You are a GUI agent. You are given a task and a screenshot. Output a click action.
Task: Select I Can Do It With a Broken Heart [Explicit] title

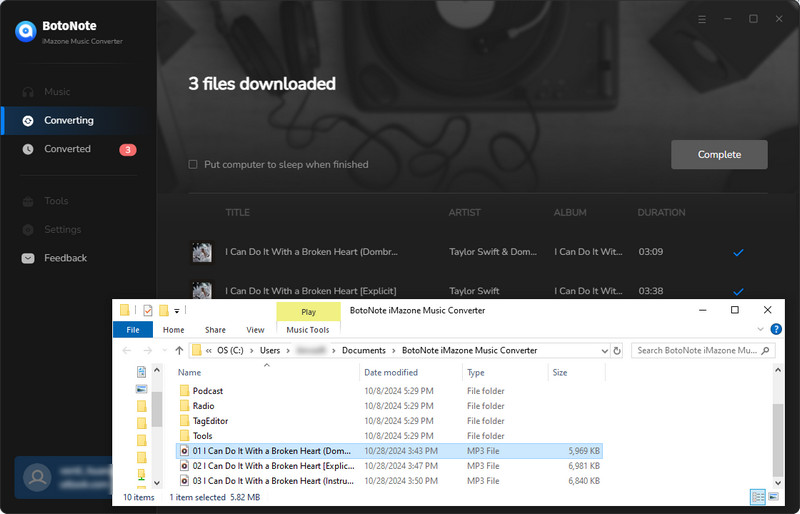point(310,291)
